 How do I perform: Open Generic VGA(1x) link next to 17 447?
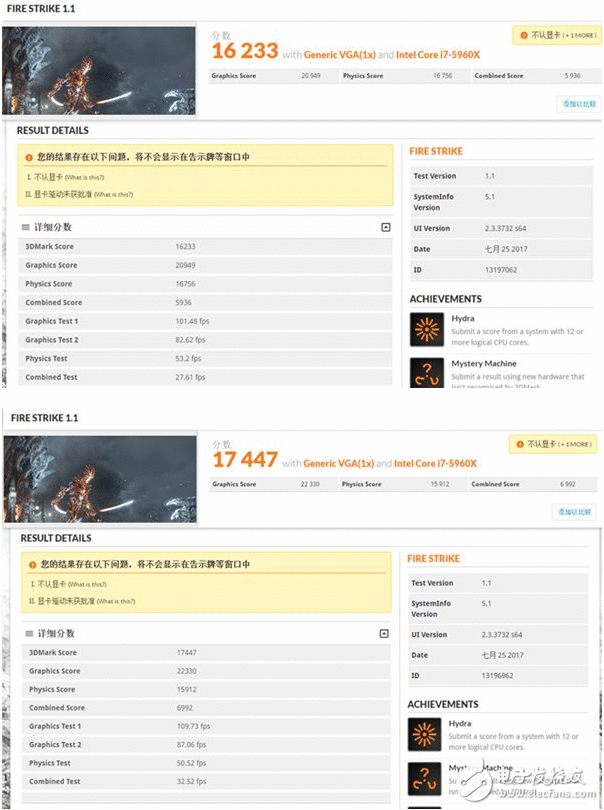point(338,463)
